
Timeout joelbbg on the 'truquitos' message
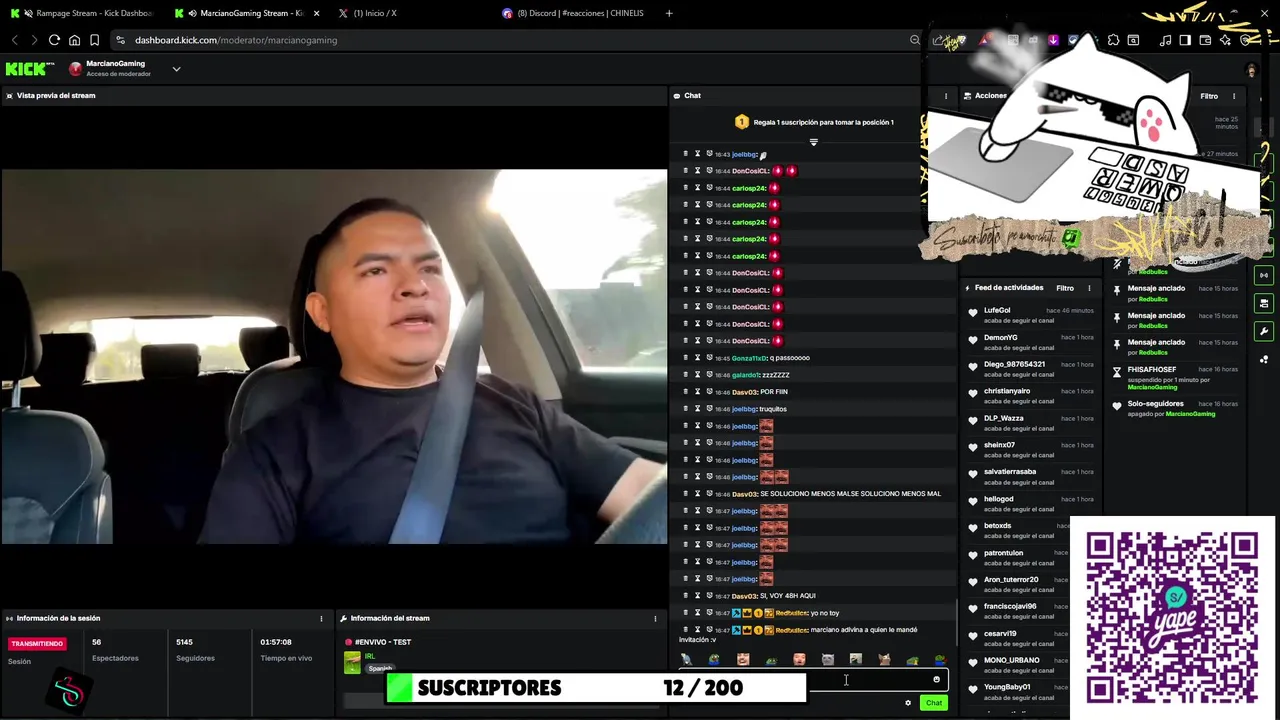[697, 409]
